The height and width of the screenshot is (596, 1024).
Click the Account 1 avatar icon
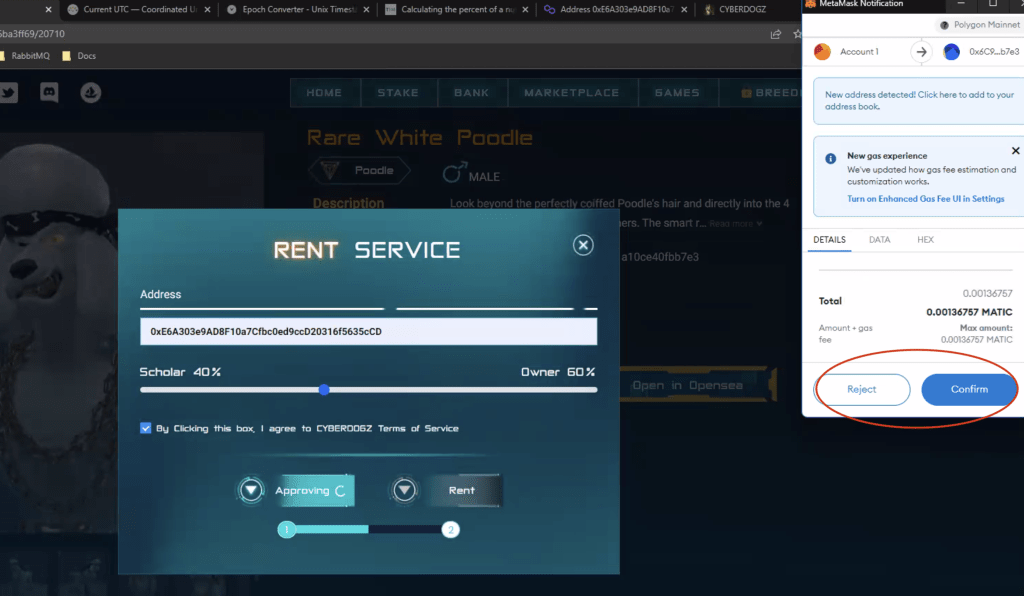click(822, 52)
